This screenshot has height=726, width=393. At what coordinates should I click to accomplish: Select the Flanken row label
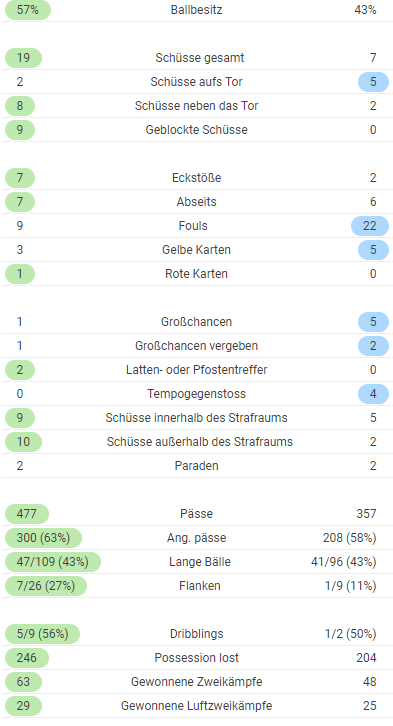tap(200, 586)
